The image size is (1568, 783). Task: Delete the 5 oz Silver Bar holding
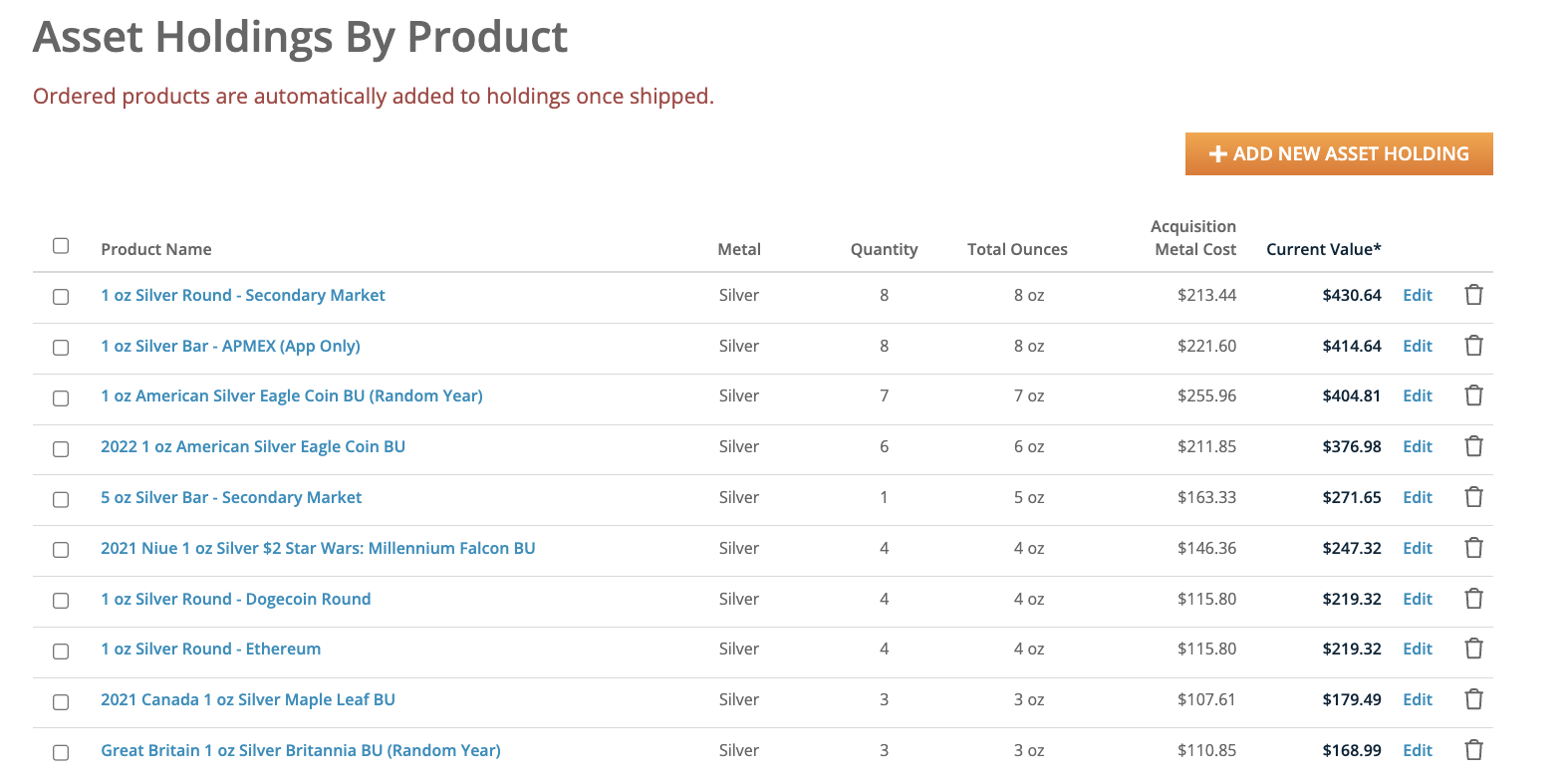[x=1473, y=497]
